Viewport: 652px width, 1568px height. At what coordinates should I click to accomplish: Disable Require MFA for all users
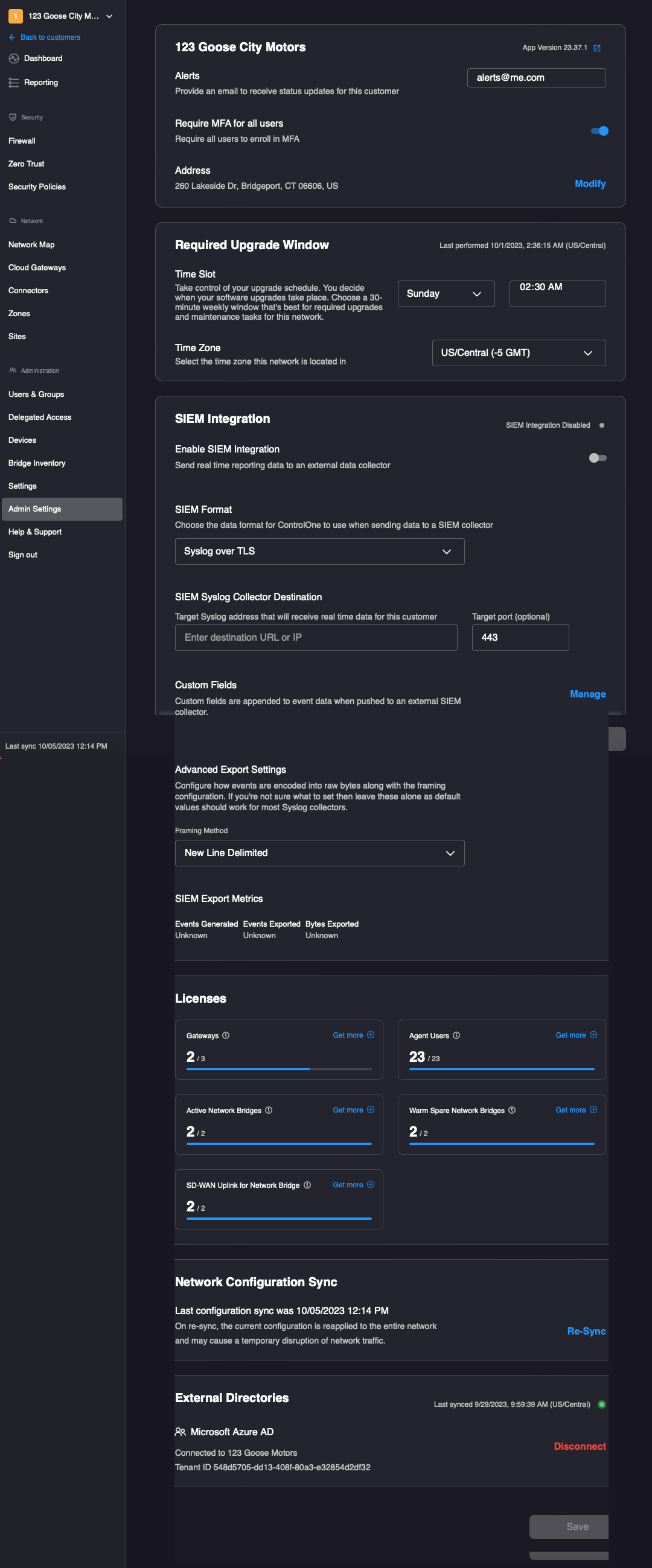click(599, 131)
